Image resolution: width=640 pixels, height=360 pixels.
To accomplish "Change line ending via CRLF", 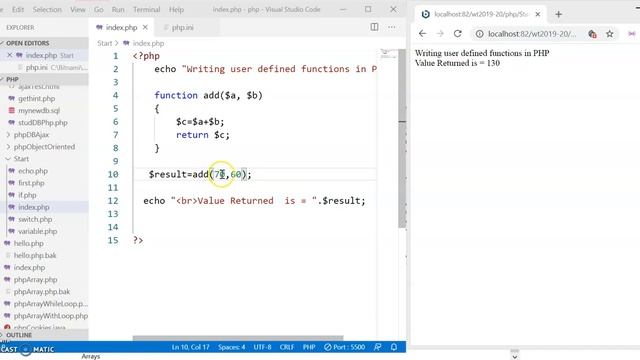I will tap(287, 347).
